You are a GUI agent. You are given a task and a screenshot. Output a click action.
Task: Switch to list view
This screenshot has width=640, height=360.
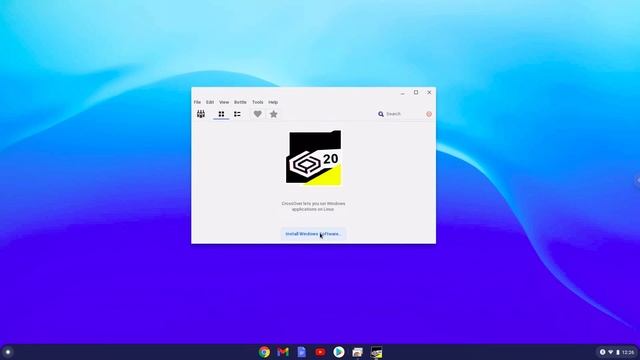coord(237,114)
